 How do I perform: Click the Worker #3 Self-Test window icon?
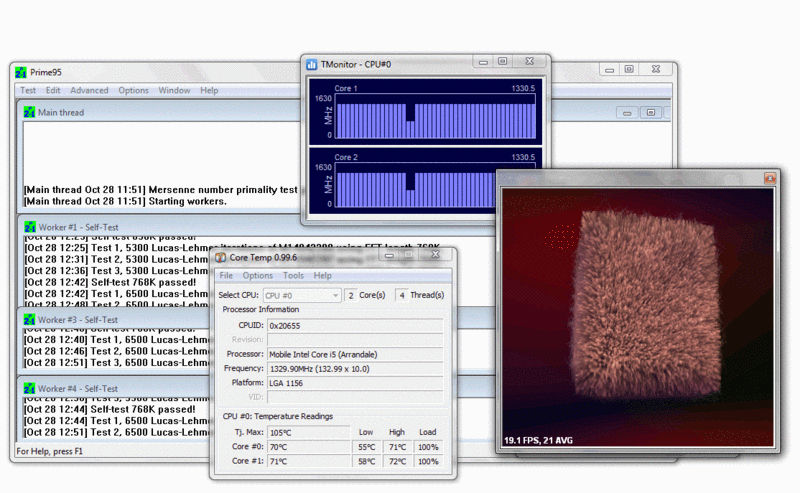click(29, 320)
